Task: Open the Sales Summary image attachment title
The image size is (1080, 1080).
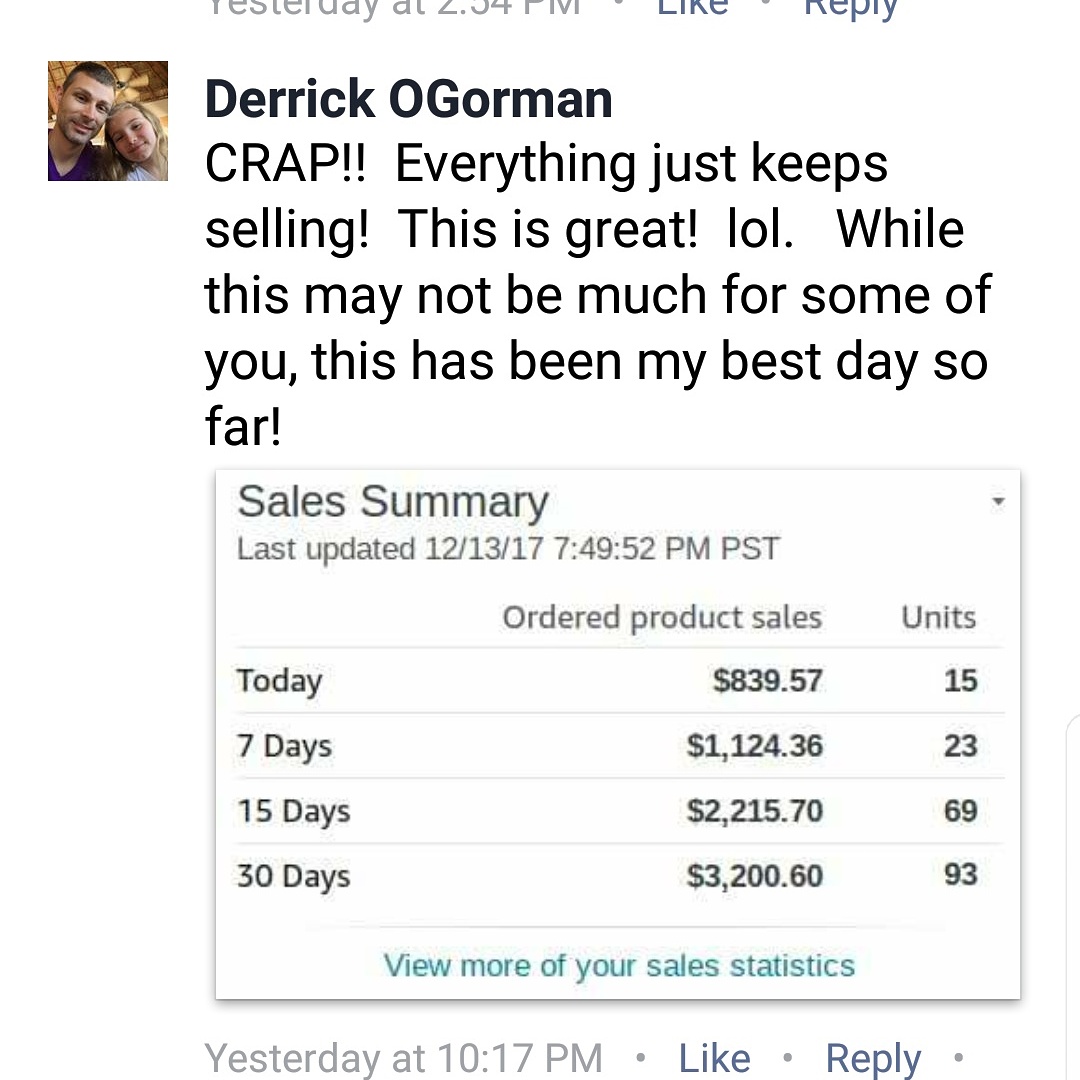Action: pyautogui.click(x=393, y=501)
